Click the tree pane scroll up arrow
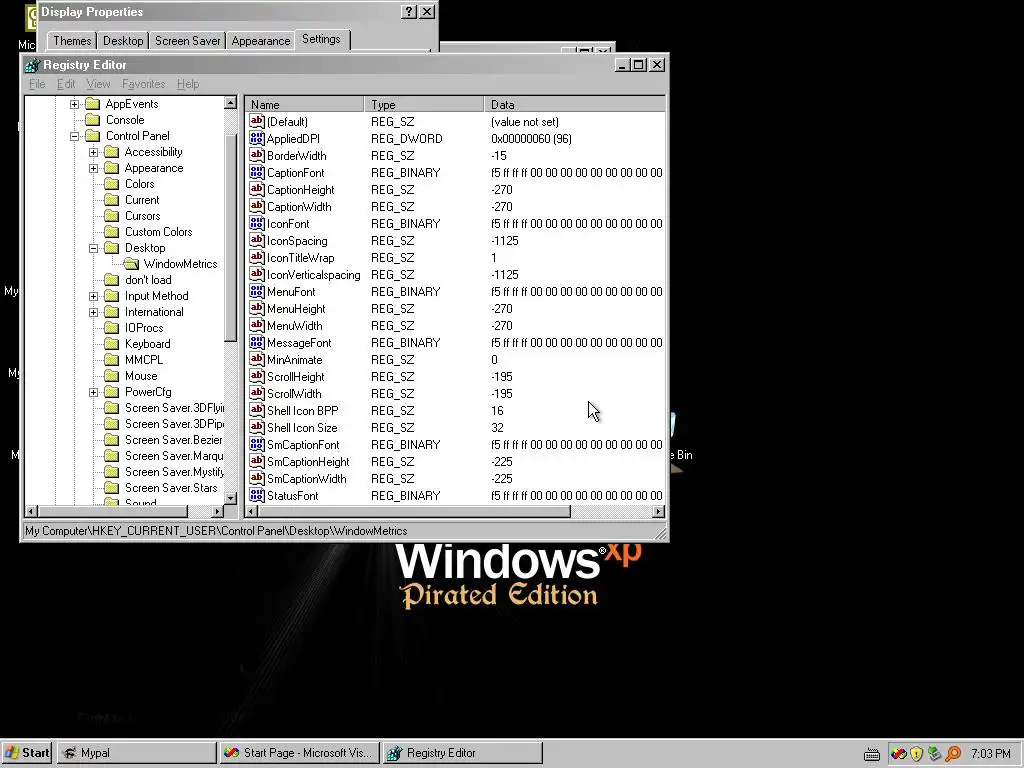The image size is (1024, 768). 231,103
